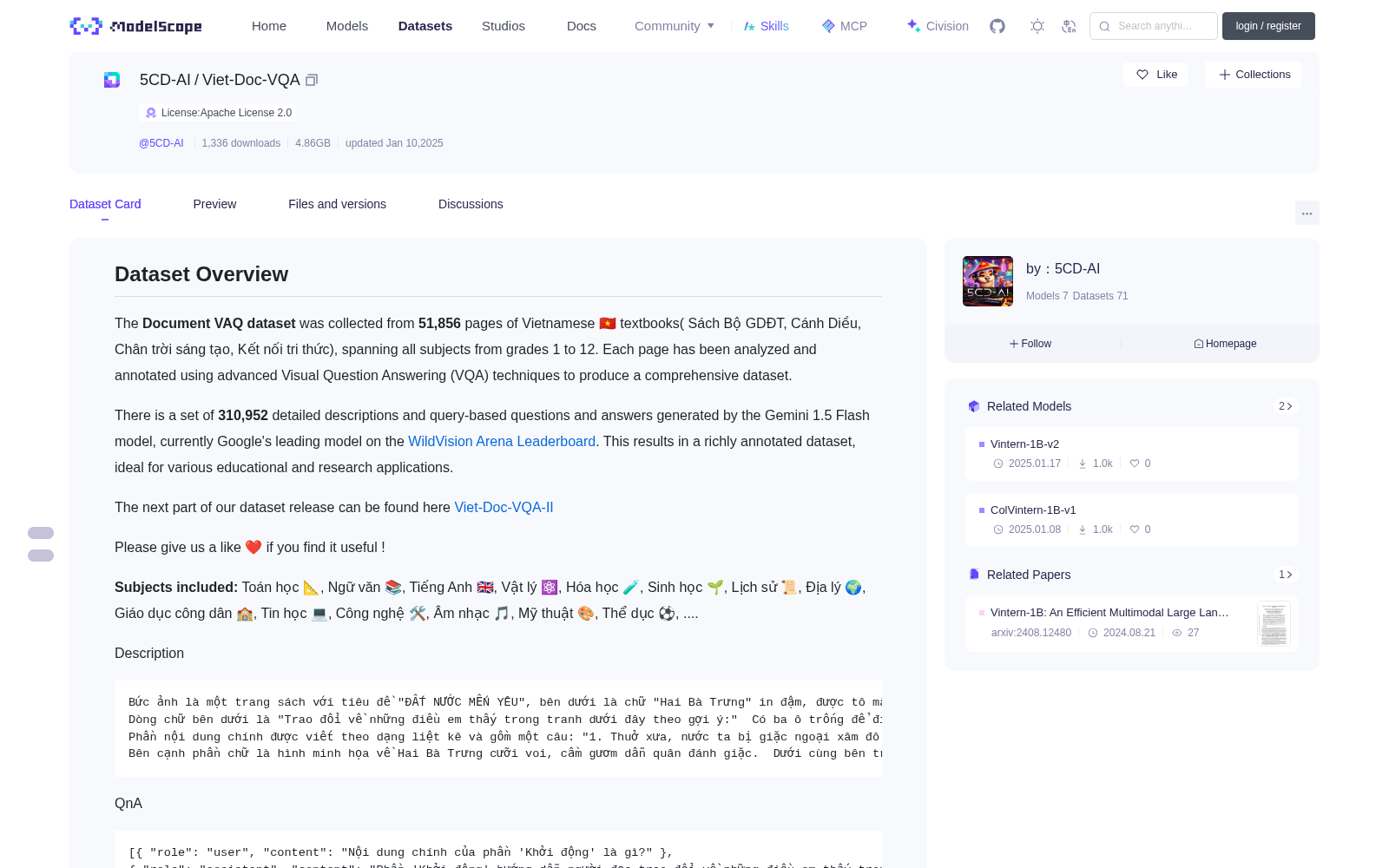Click the Related Papers document icon

tap(974, 575)
